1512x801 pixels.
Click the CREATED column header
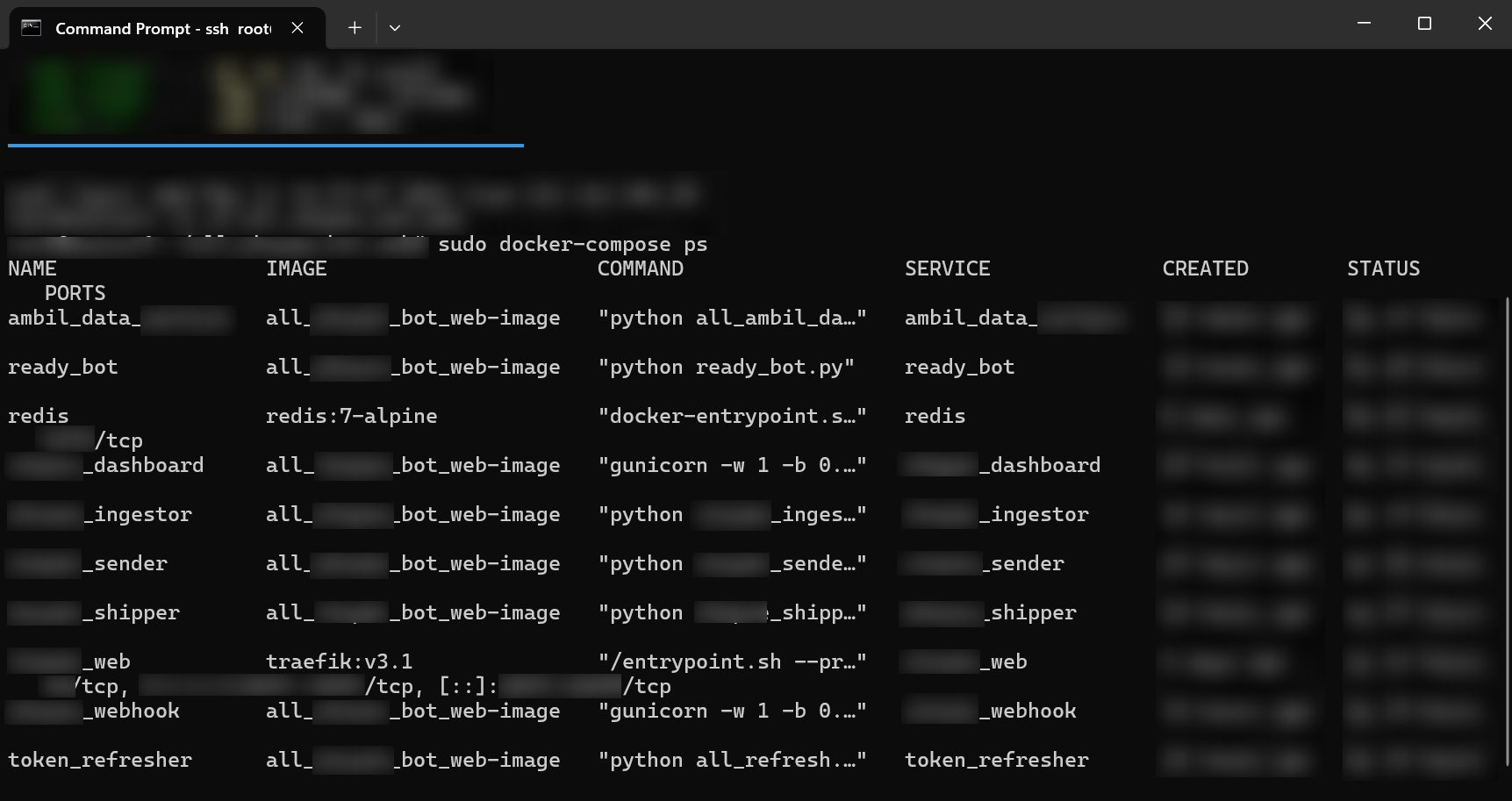[x=1206, y=268]
